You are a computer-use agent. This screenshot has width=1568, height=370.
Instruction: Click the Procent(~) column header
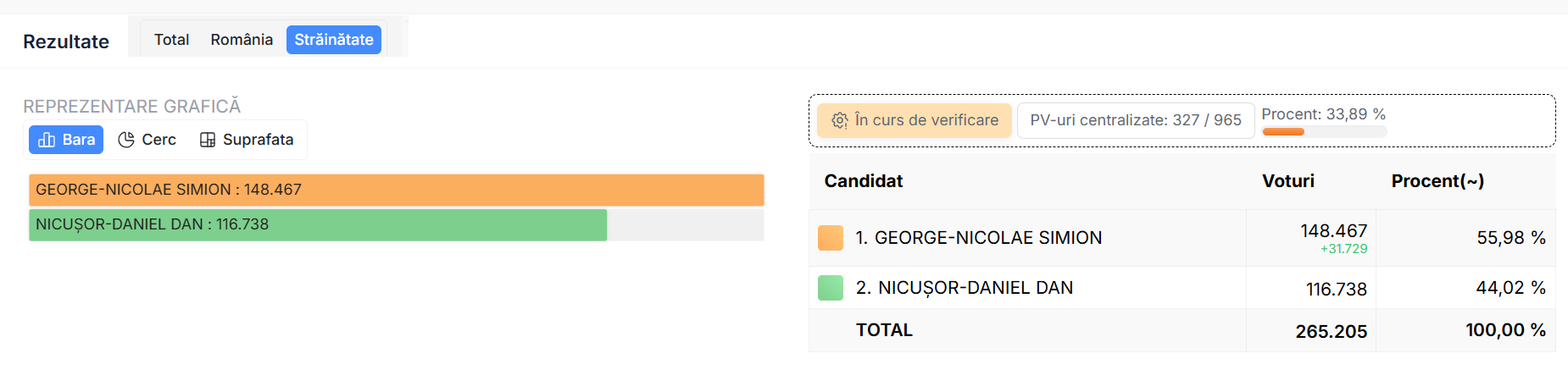pos(1437,181)
